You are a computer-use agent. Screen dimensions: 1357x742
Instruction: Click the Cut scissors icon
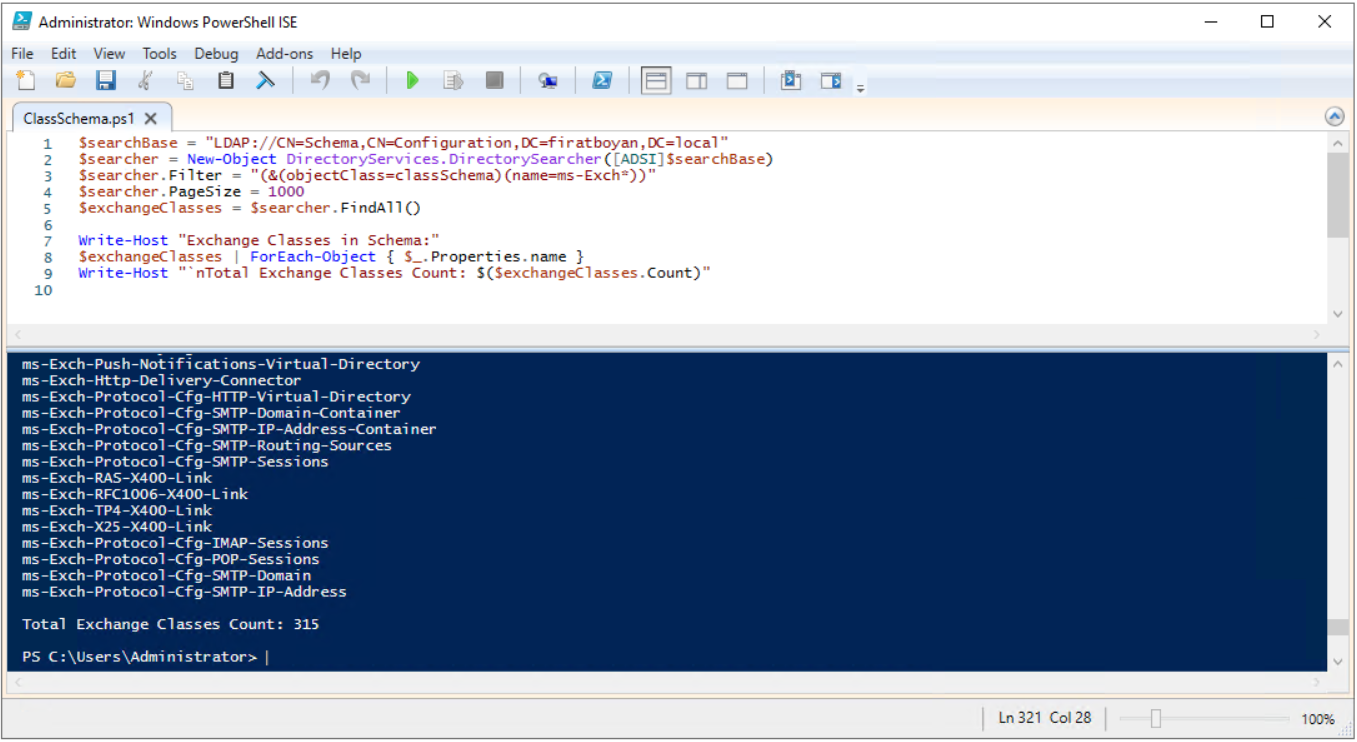[146, 81]
